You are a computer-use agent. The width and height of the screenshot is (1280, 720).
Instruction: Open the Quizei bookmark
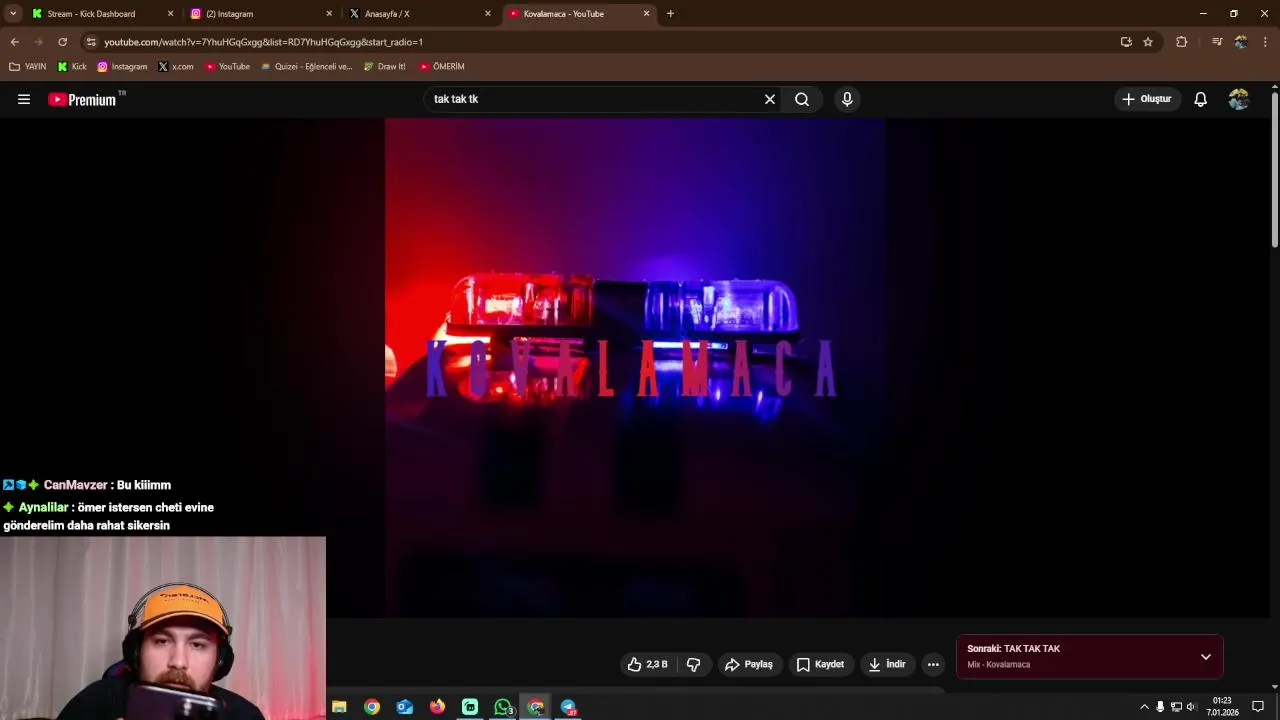306,67
